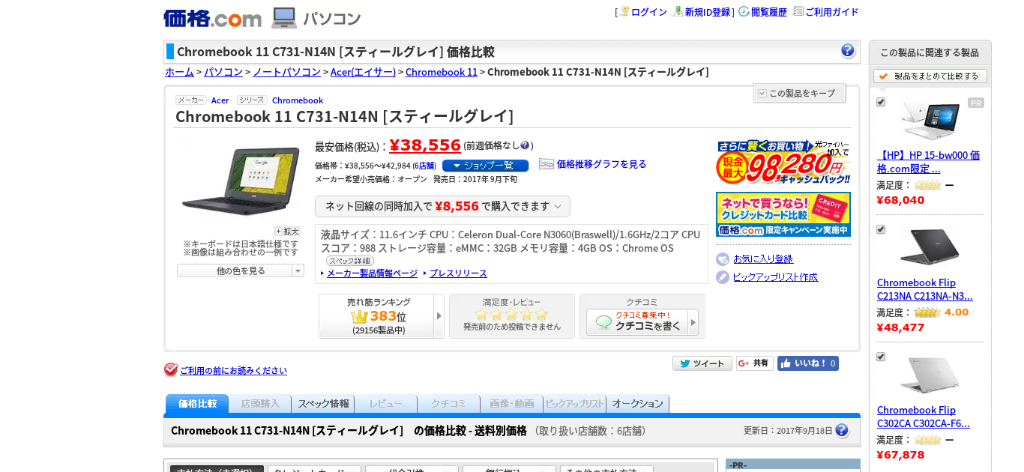1024x472 pixels.
Task: Switch to the オークション tab
Action: 637,404
